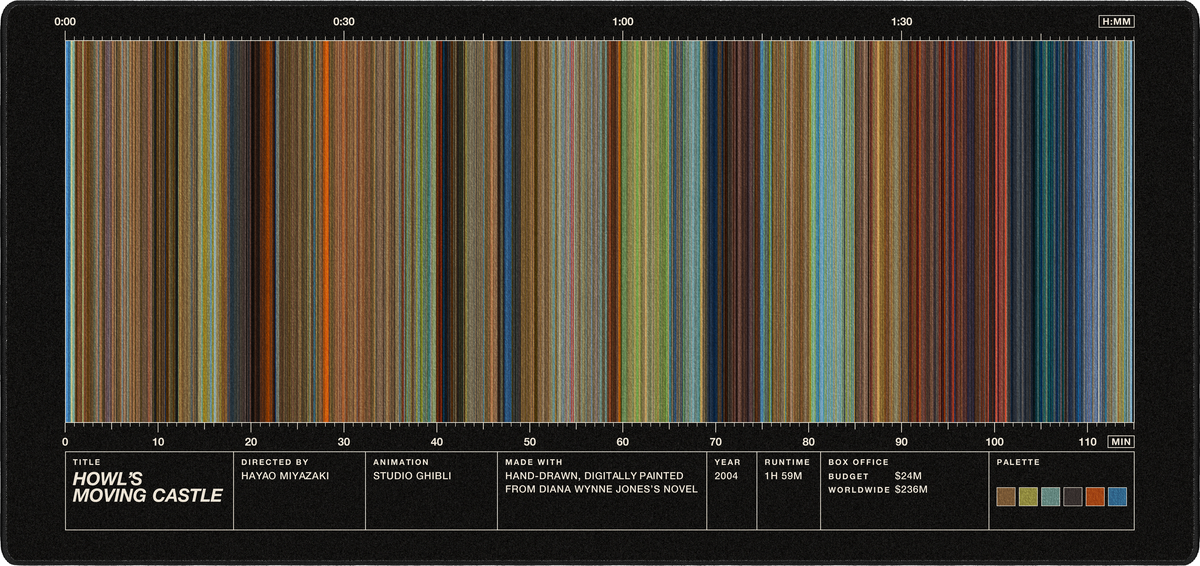Select the 2004 year value
This screenshot has width=1200, height=566.
pyautogui.click(x=727, y=476)
